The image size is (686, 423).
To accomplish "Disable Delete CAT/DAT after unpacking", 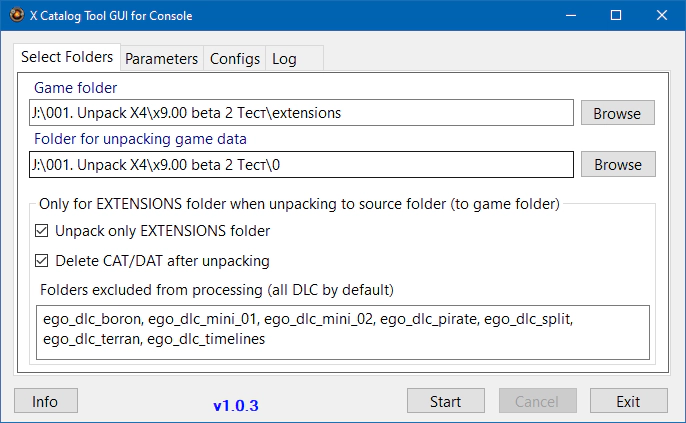I will 42,261.
